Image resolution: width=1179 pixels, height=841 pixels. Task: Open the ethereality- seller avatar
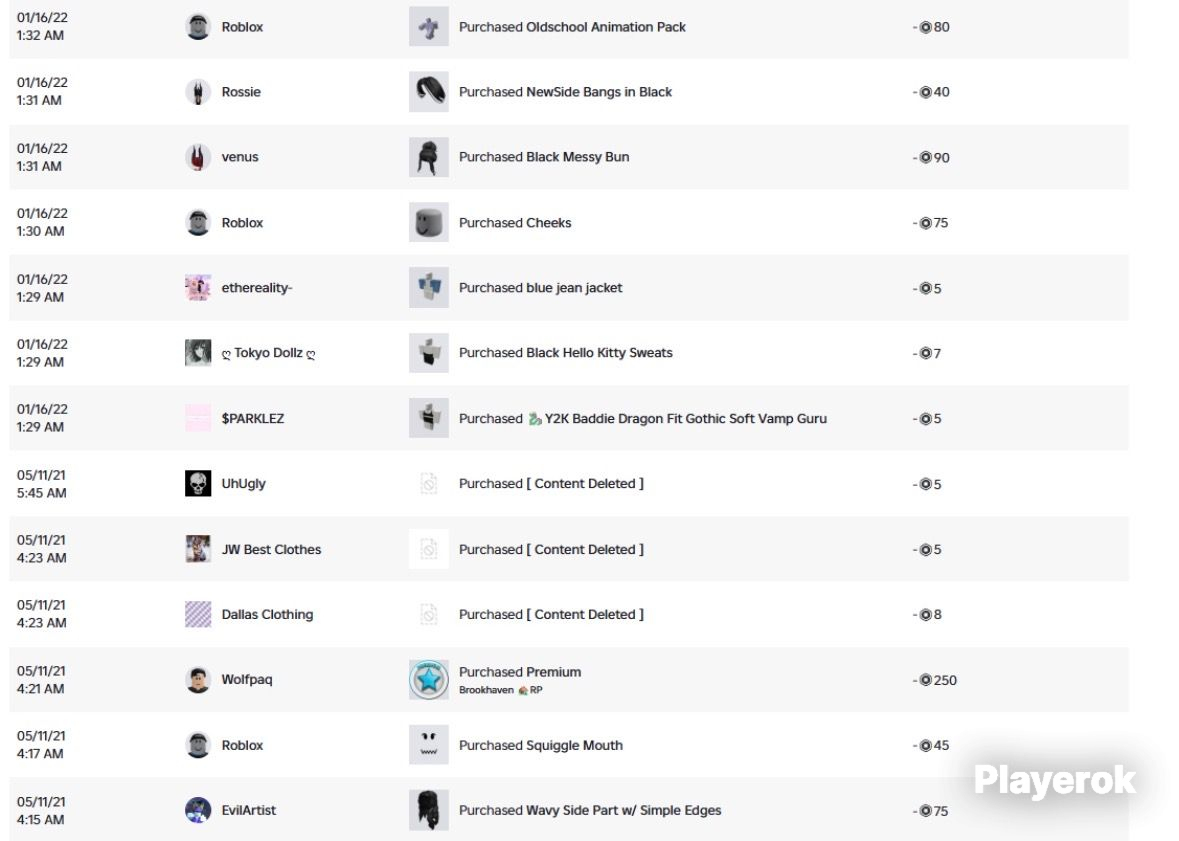point(198,287)
